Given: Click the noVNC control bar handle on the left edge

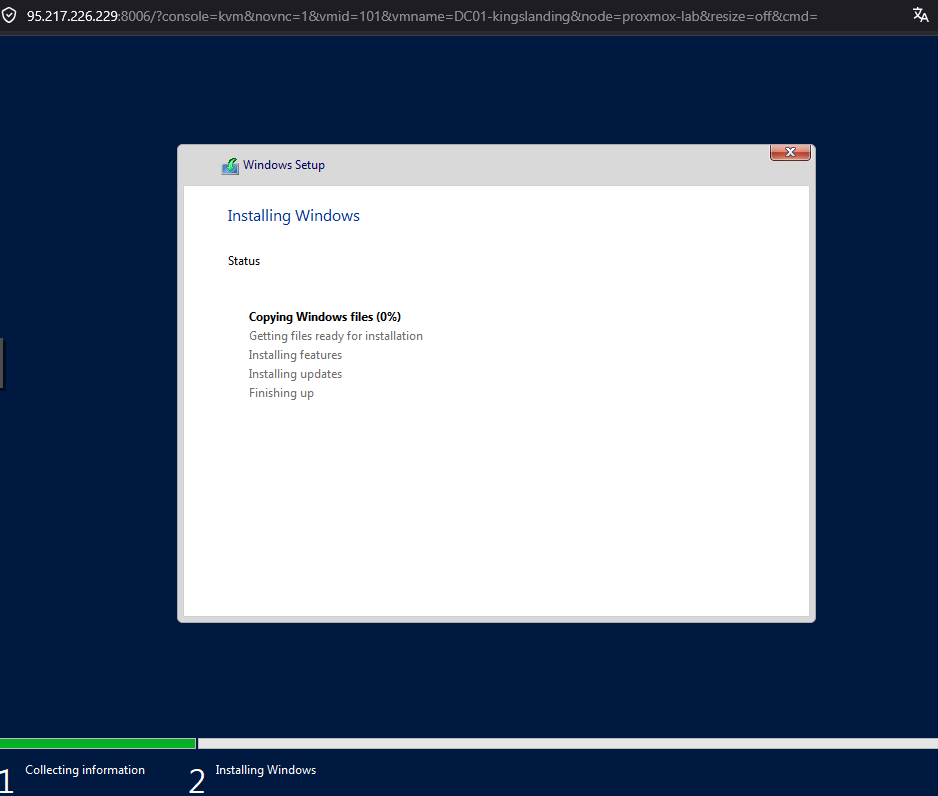Looking at the screenshot, I should (x=3, y=364).
